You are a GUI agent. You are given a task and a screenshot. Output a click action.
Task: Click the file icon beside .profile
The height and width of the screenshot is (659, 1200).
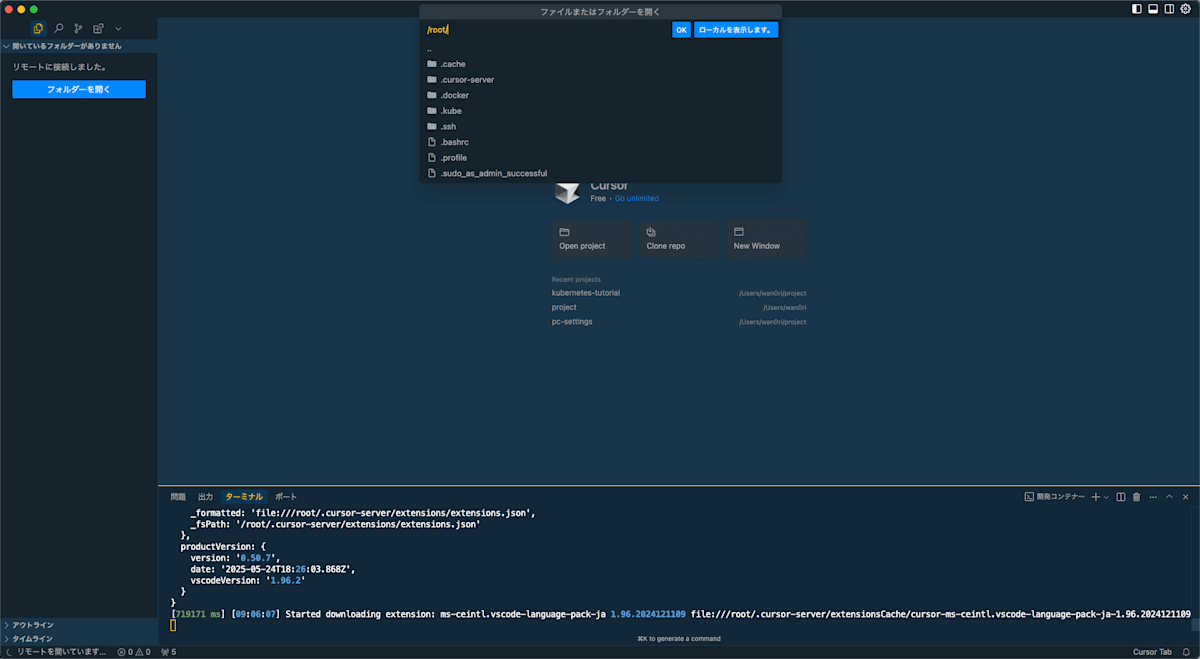tap(432, 157)
